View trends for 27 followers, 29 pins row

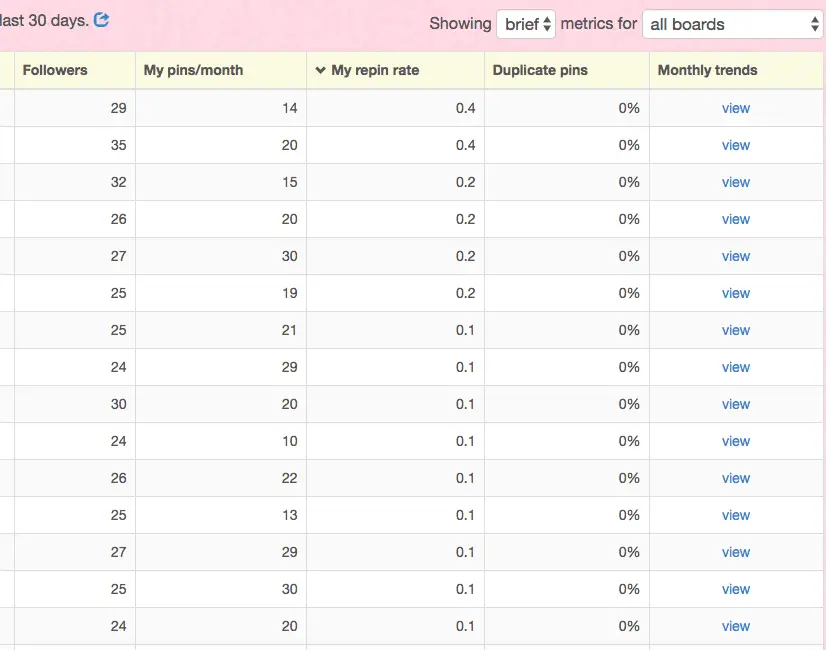click(735, 552)
